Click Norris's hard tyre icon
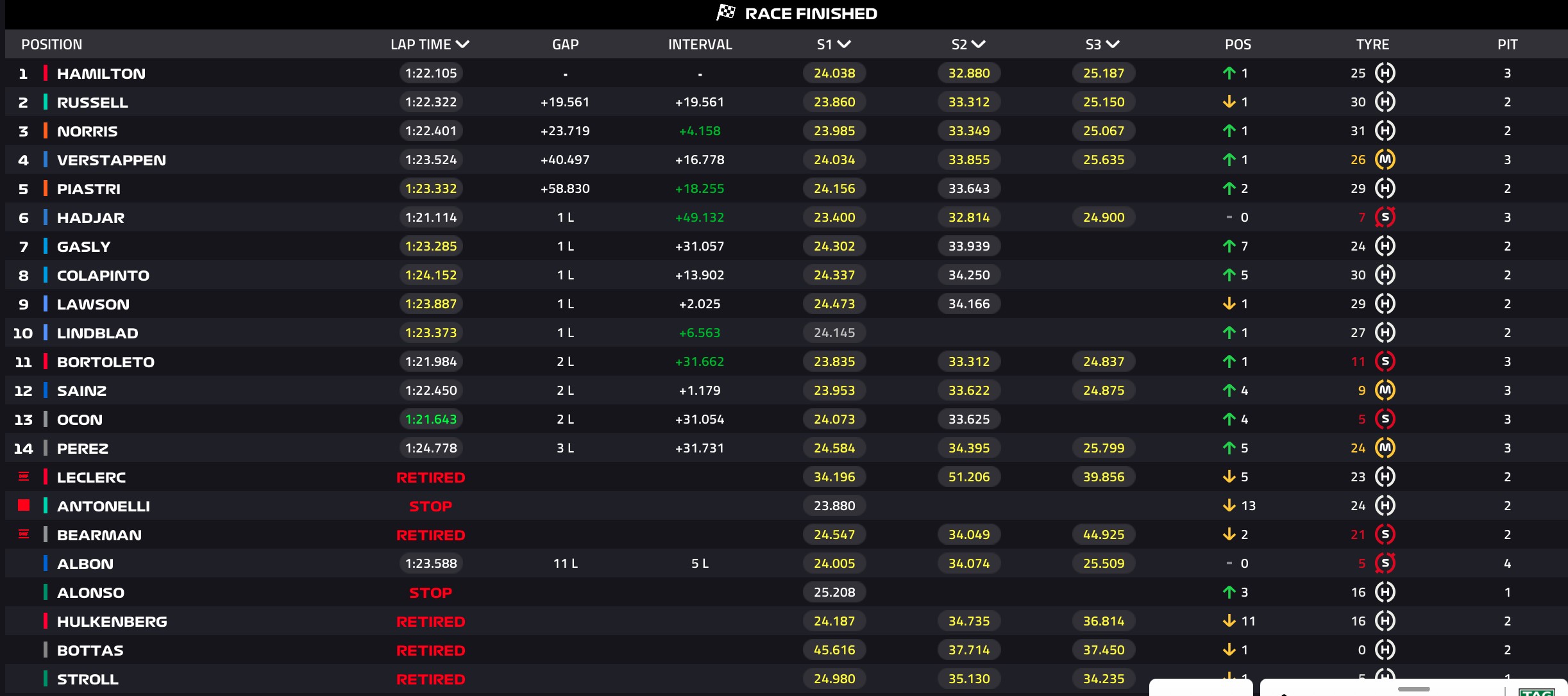The height and width of the screenshot is (696, 1568). tap(1385, 131)
